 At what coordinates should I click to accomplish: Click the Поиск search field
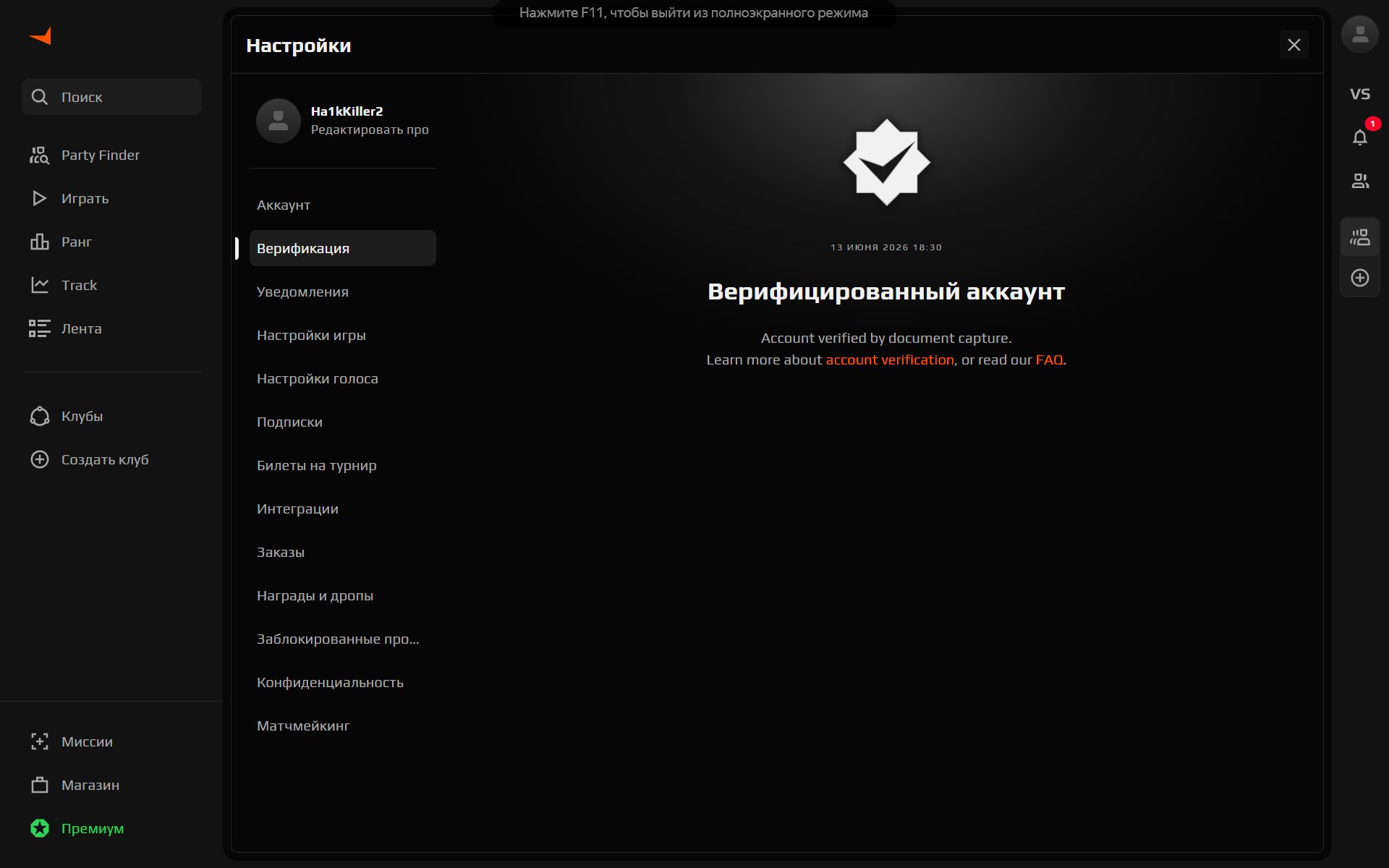point(111,97)
